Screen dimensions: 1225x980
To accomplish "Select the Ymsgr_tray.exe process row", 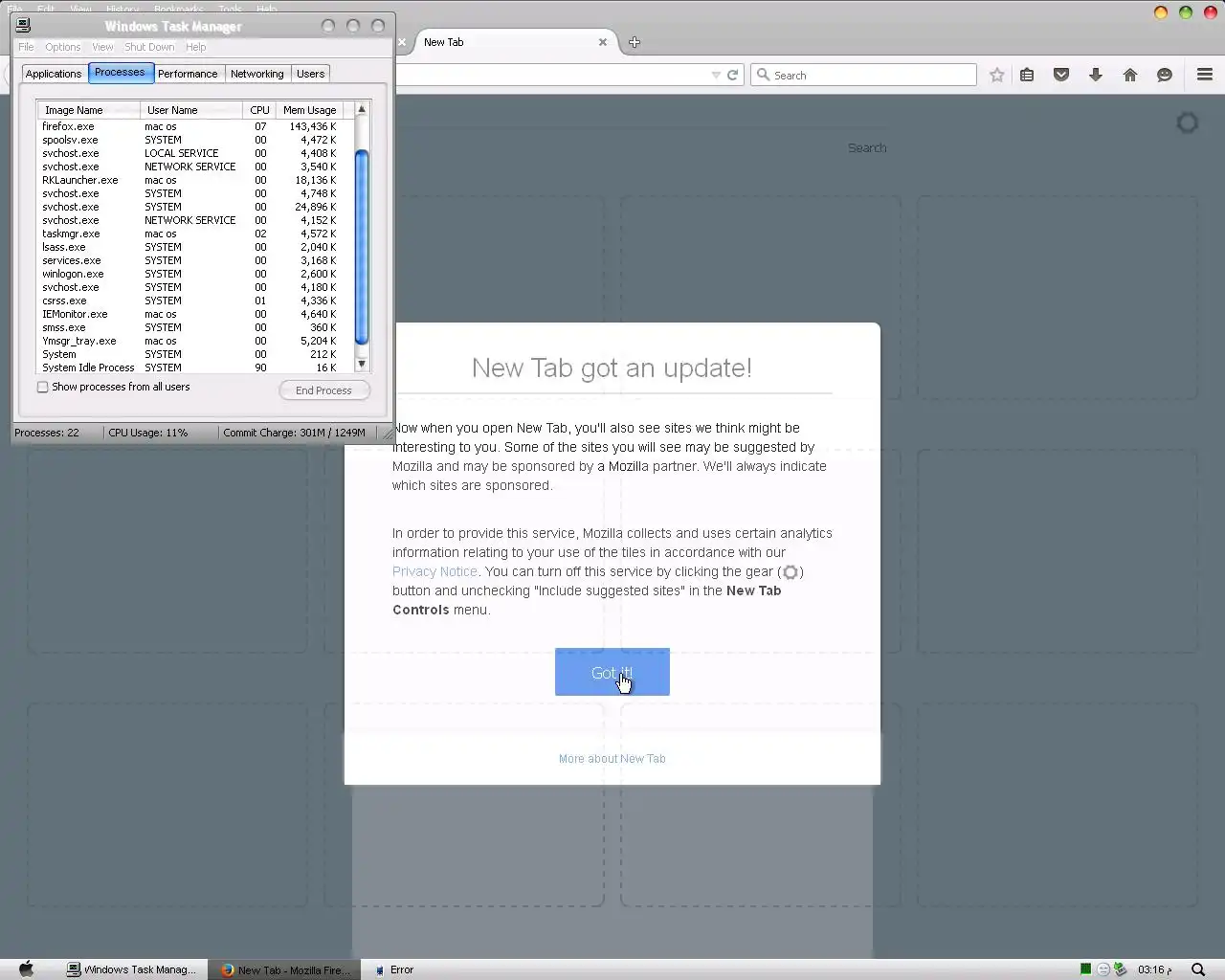I will pos(189,341).
